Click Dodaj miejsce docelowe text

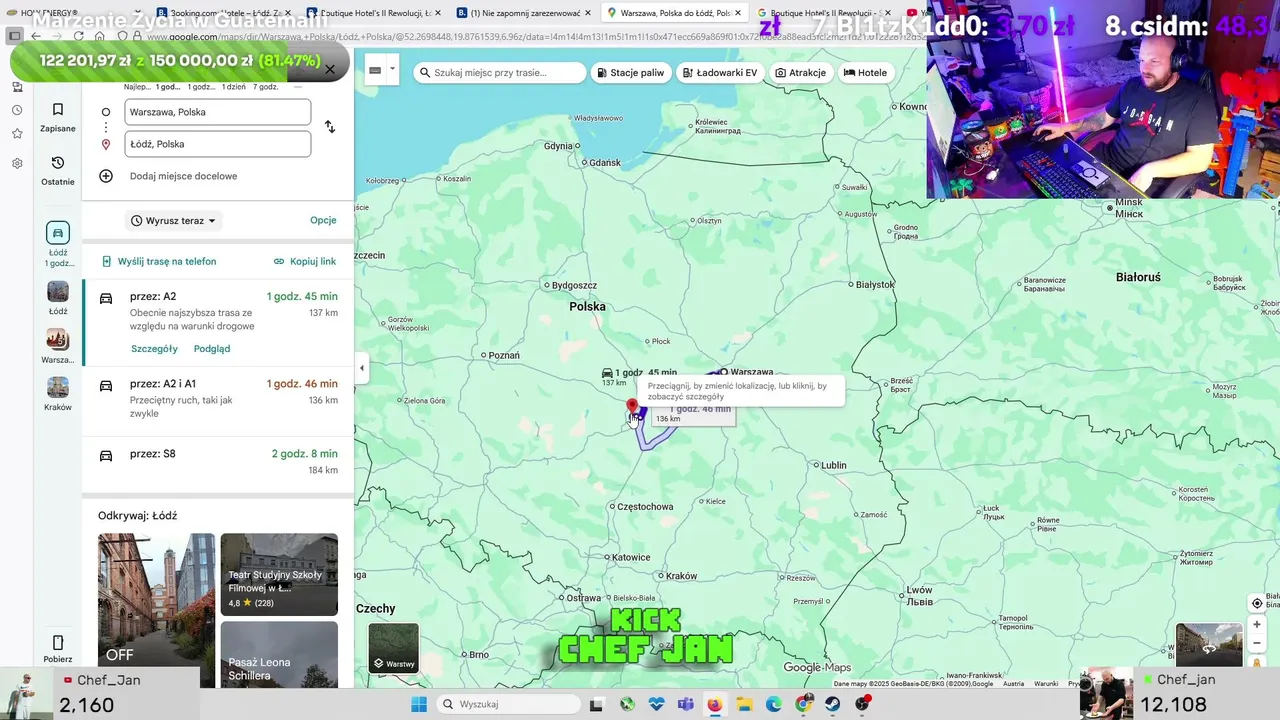(x=183, y=176)
